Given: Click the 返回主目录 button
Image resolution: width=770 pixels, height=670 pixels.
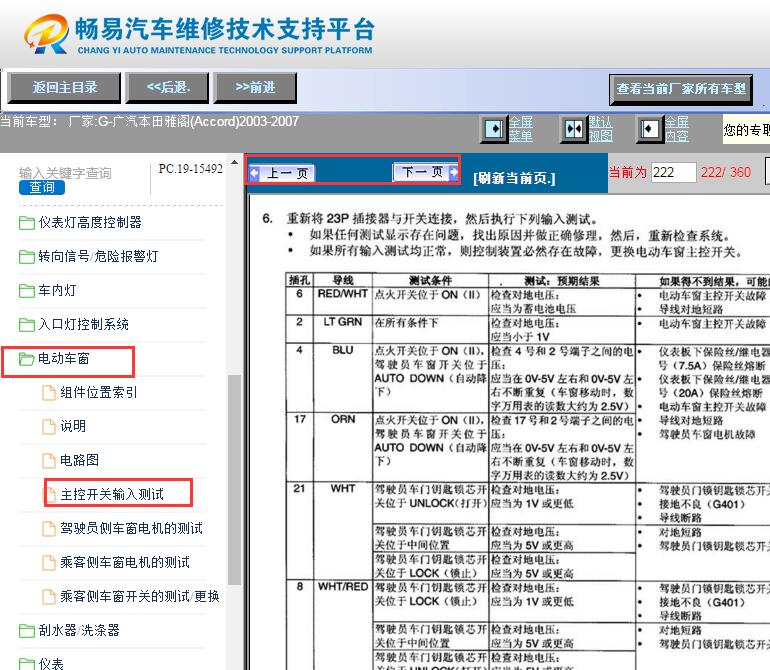Looking at the screenshot, I should [64, 88].
